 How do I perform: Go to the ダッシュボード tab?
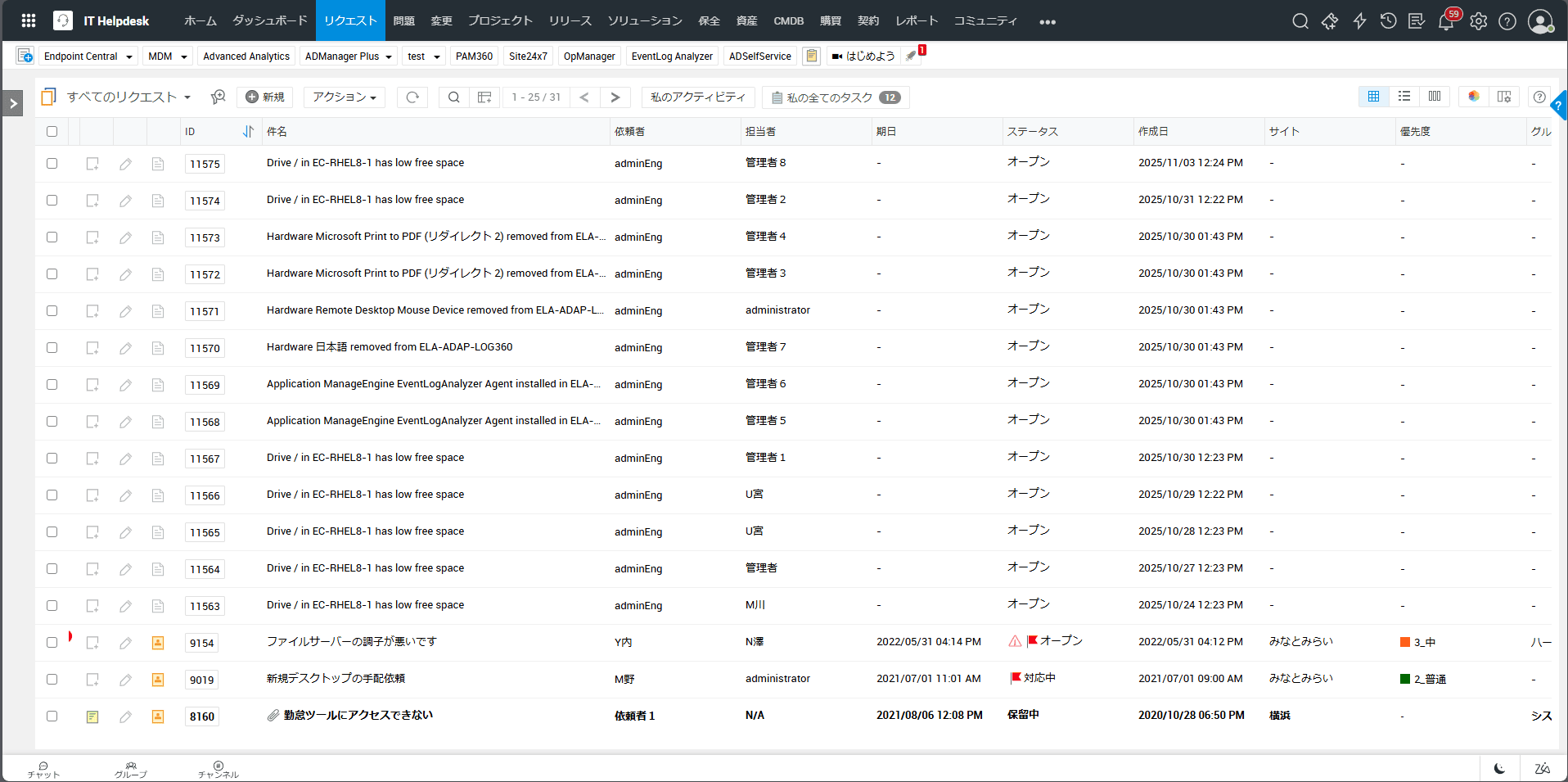[269, 20]
